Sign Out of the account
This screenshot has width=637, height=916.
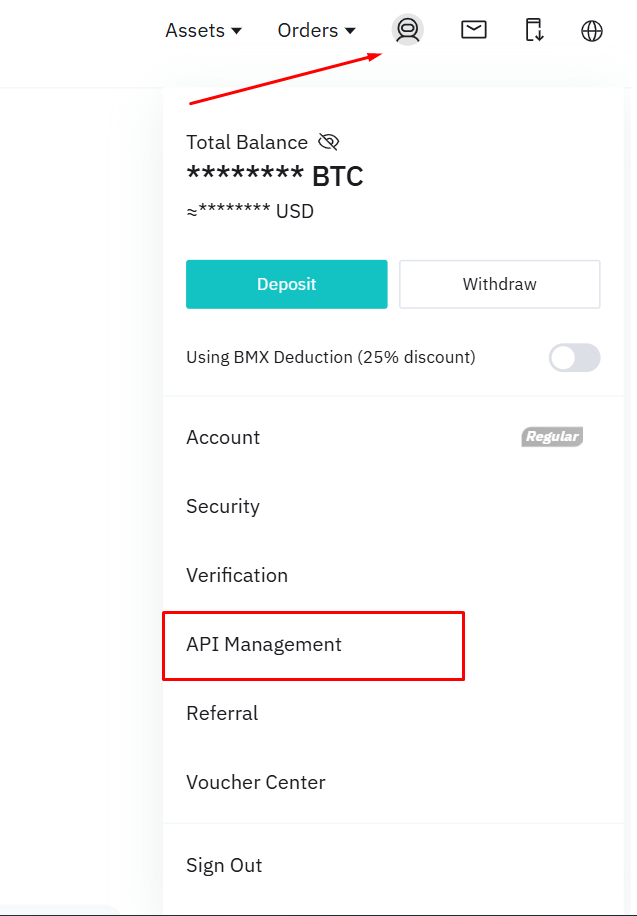tap(224, 865)
